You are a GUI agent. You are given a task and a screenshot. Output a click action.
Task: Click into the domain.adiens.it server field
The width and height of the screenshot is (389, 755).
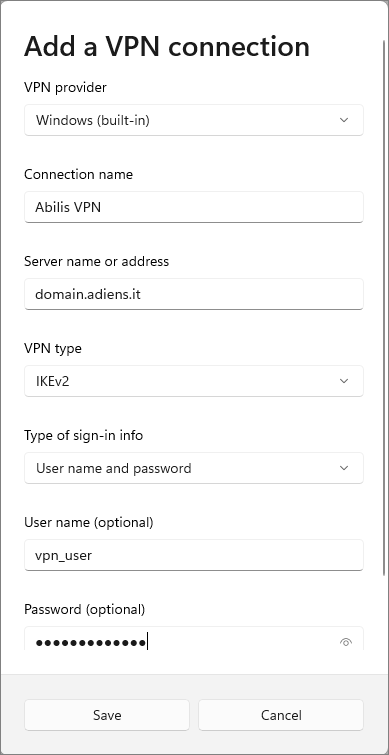pos(194,294)
